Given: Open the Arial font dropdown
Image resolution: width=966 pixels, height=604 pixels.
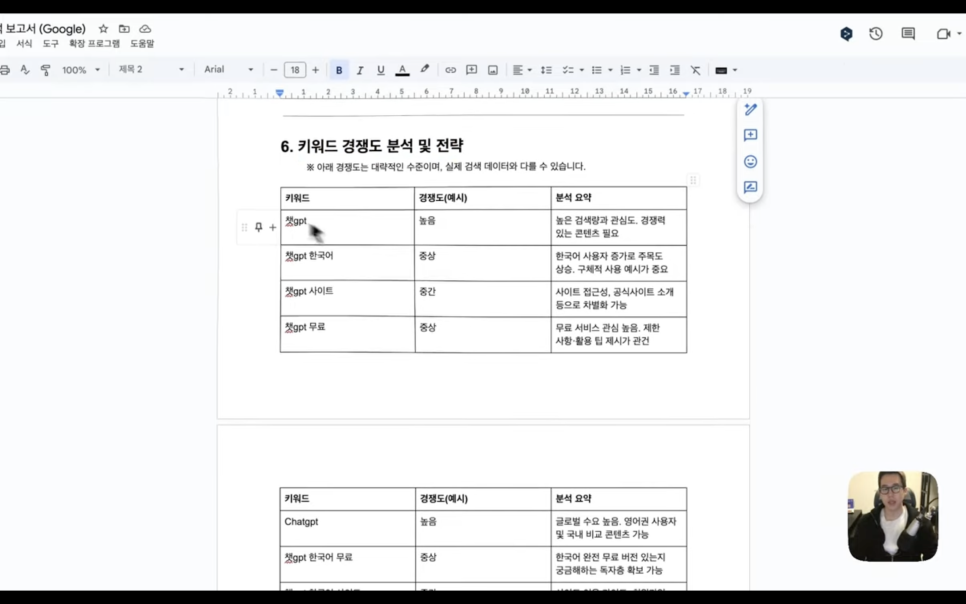Looking at the screenshot, I should pos(228,70).
